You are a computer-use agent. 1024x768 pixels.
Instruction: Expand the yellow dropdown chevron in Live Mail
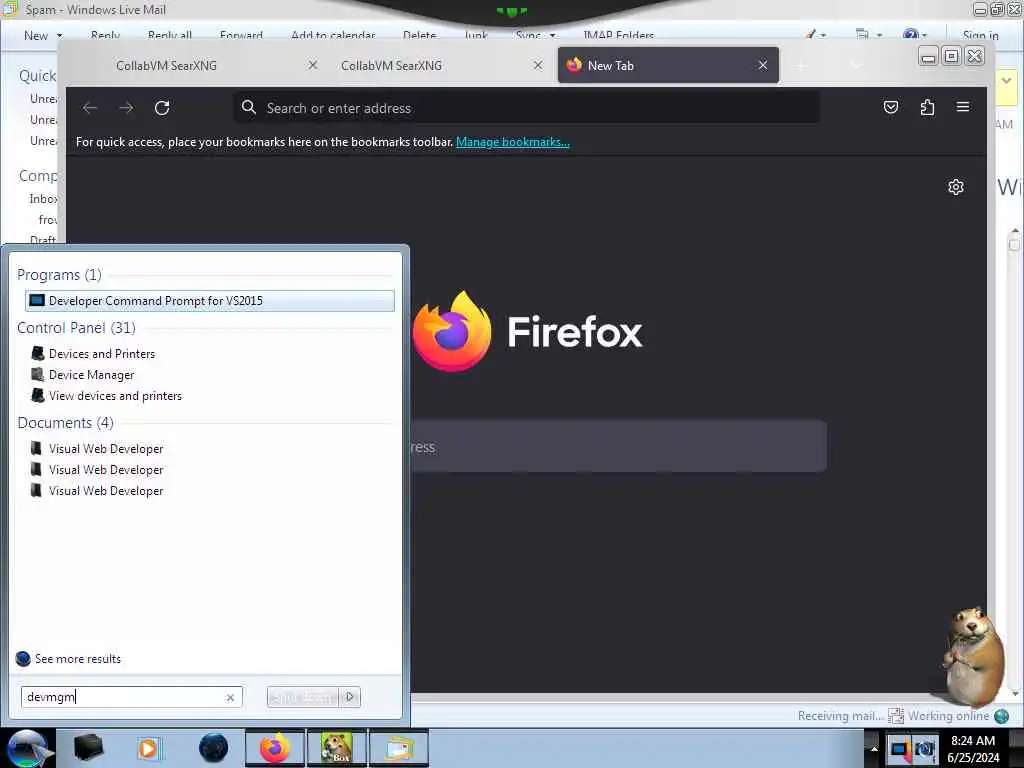click(x=1006, y=81)
